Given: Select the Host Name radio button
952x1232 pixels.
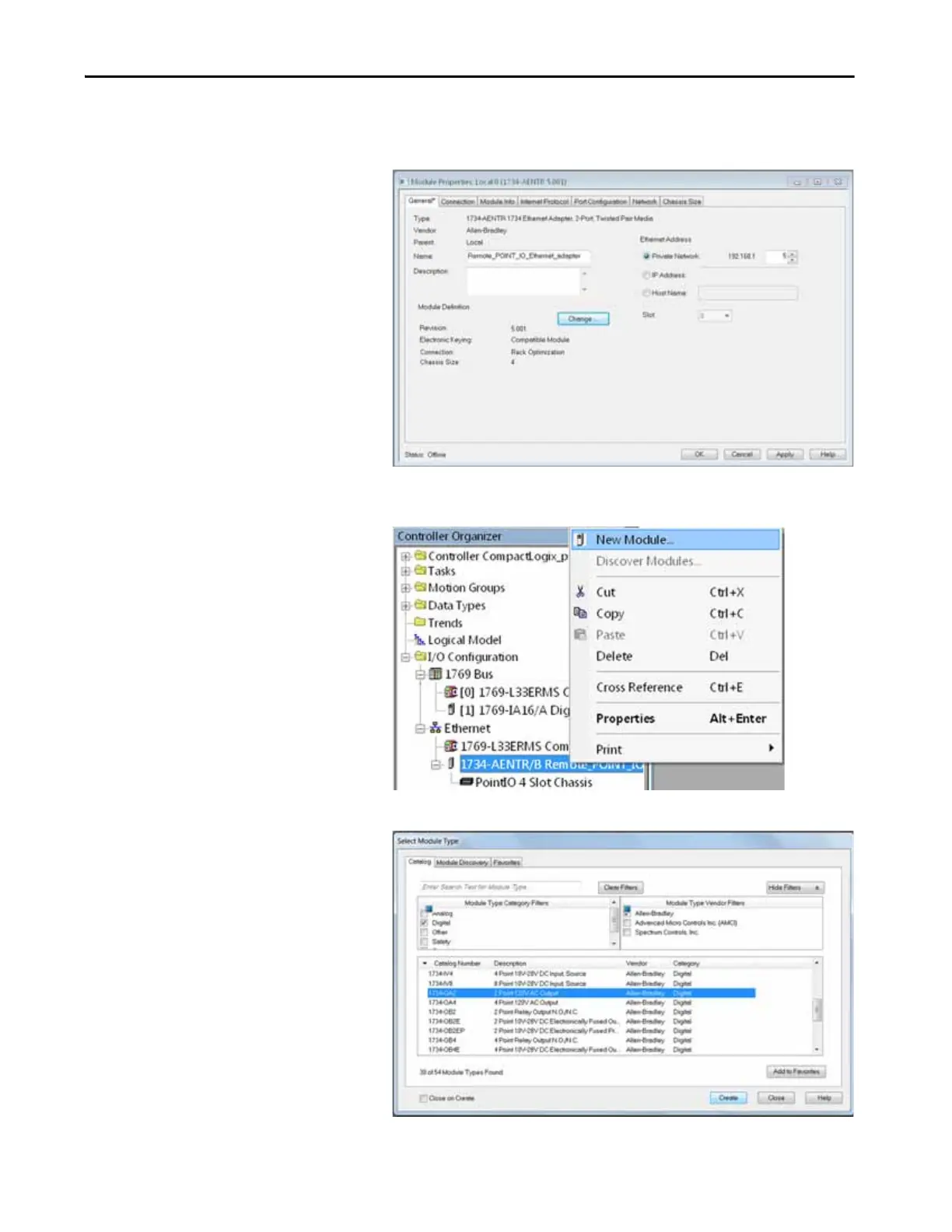Looking at the screenshot, I should 646,293.
